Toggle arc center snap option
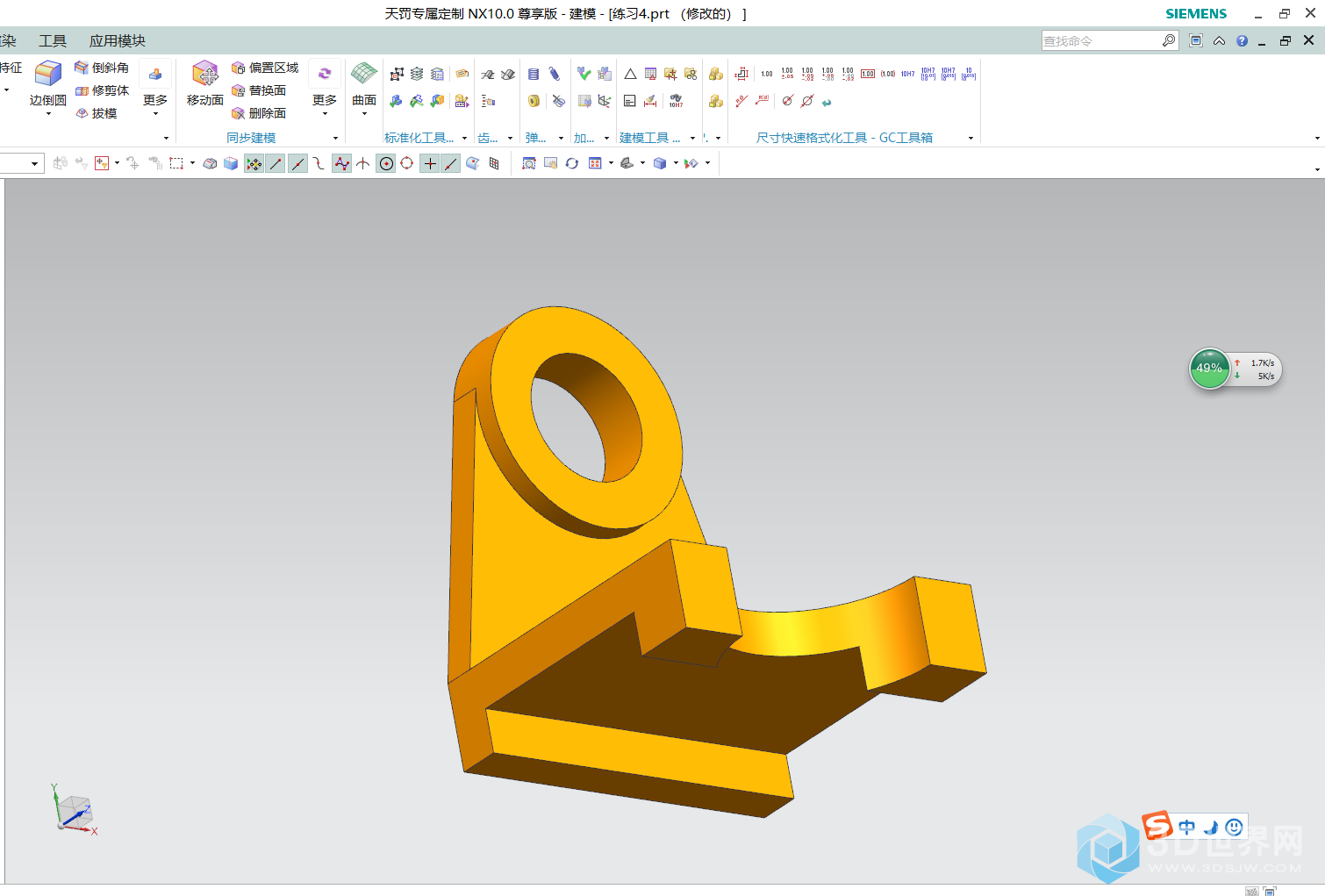This screenshot has width=1325, height=896. [x=386, y=163]
